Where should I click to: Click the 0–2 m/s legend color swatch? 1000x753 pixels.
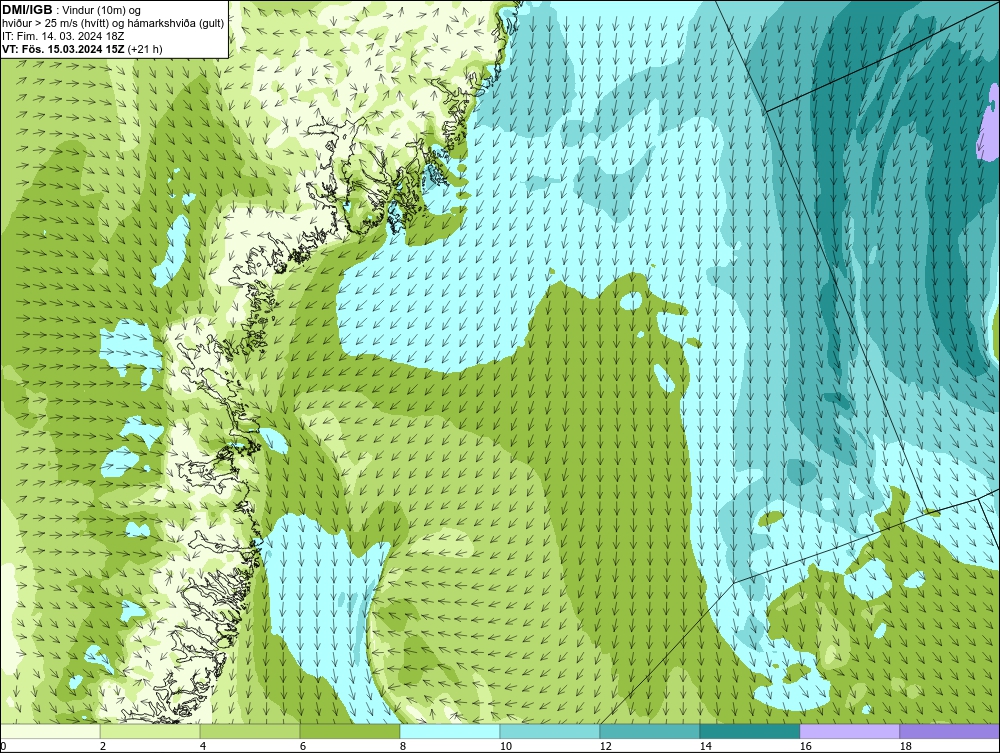50,731
